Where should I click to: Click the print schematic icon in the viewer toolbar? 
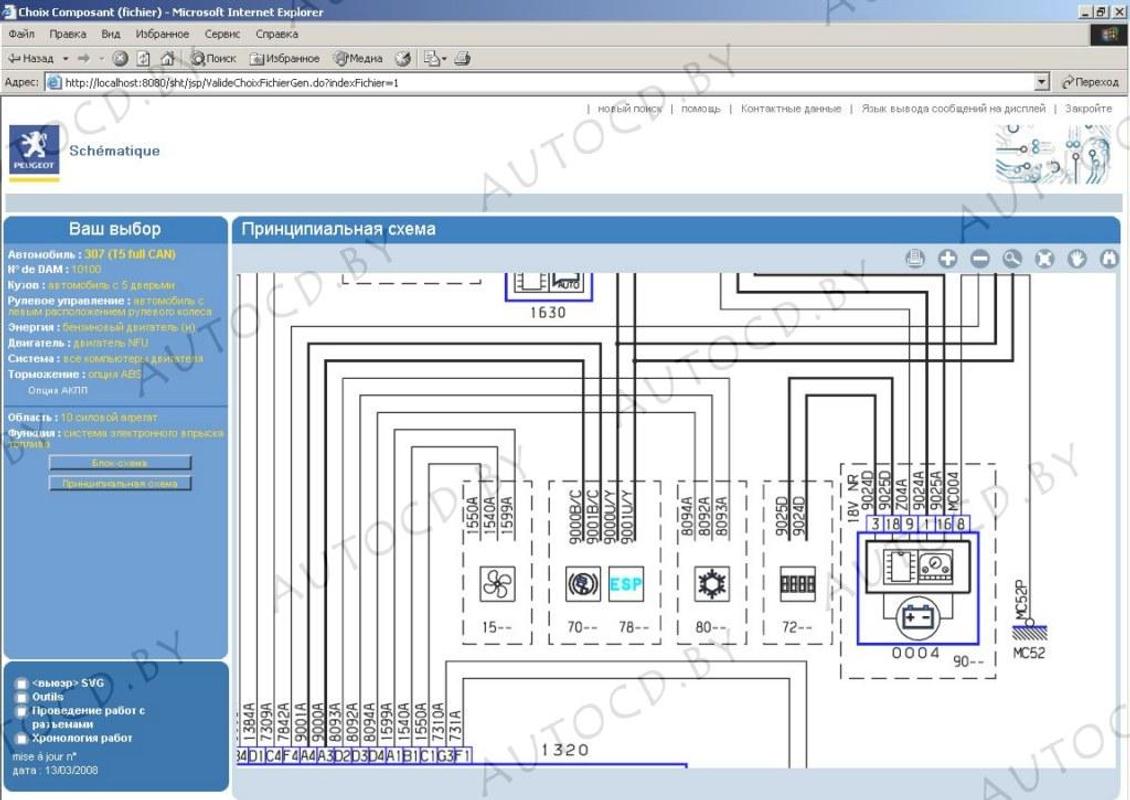(915, 258)
